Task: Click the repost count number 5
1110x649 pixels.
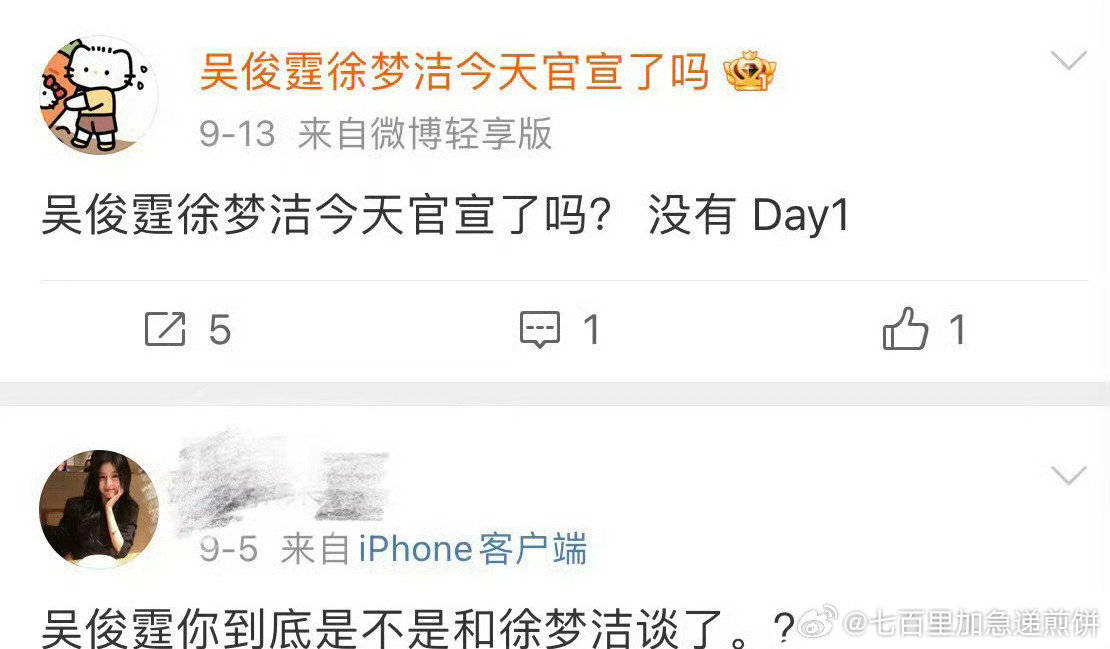Action: tap(220, 330)
